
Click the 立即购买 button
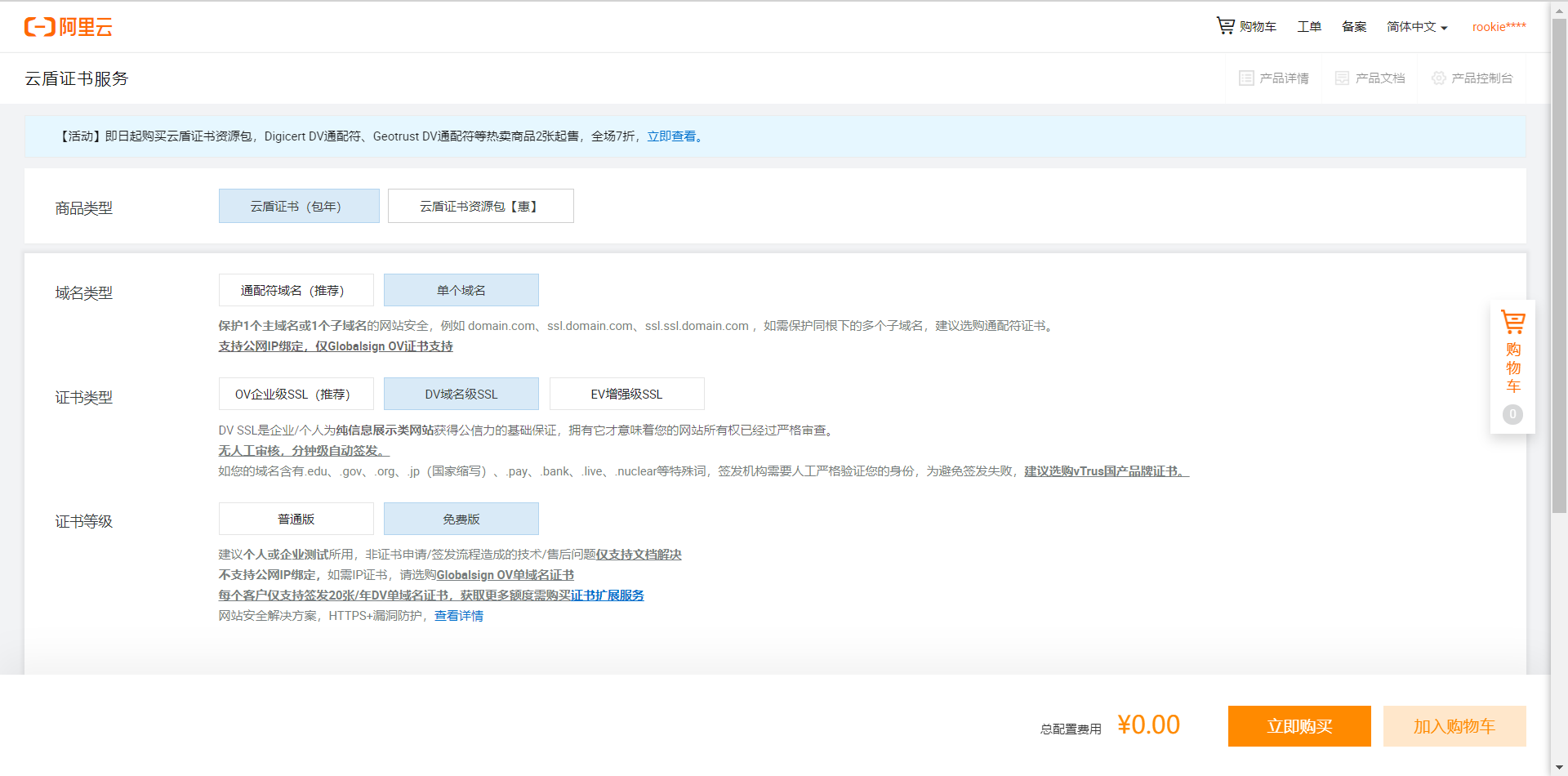point(1299,726)
